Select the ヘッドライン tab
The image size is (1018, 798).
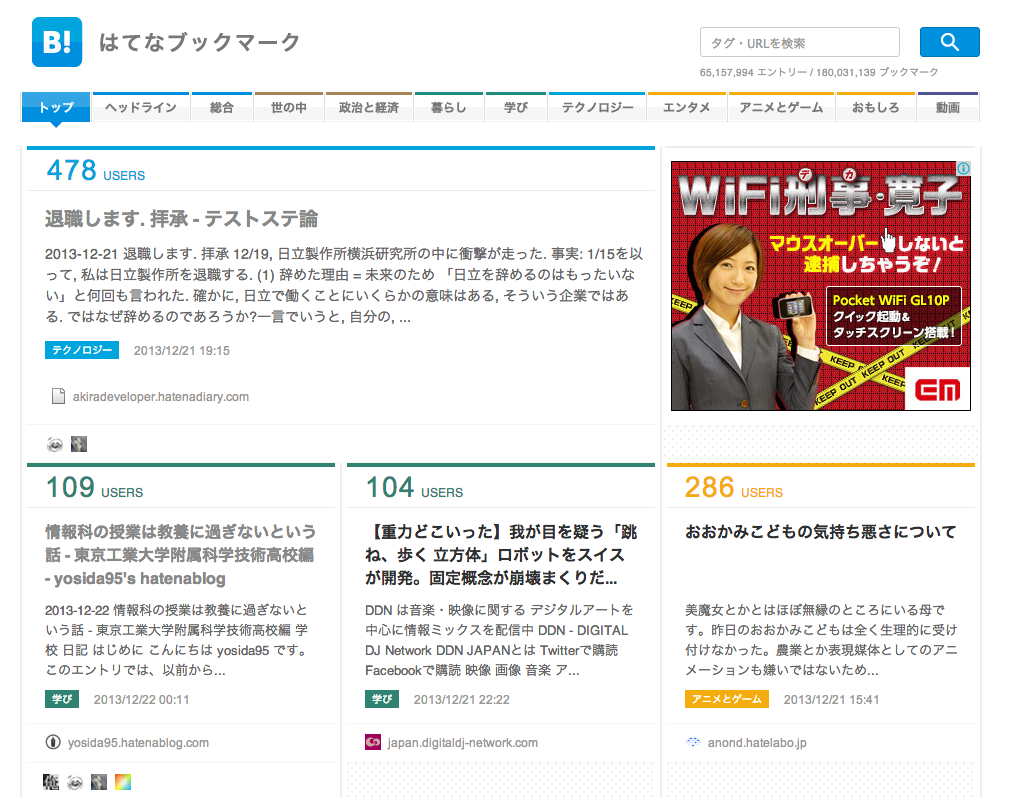[141, 107]
